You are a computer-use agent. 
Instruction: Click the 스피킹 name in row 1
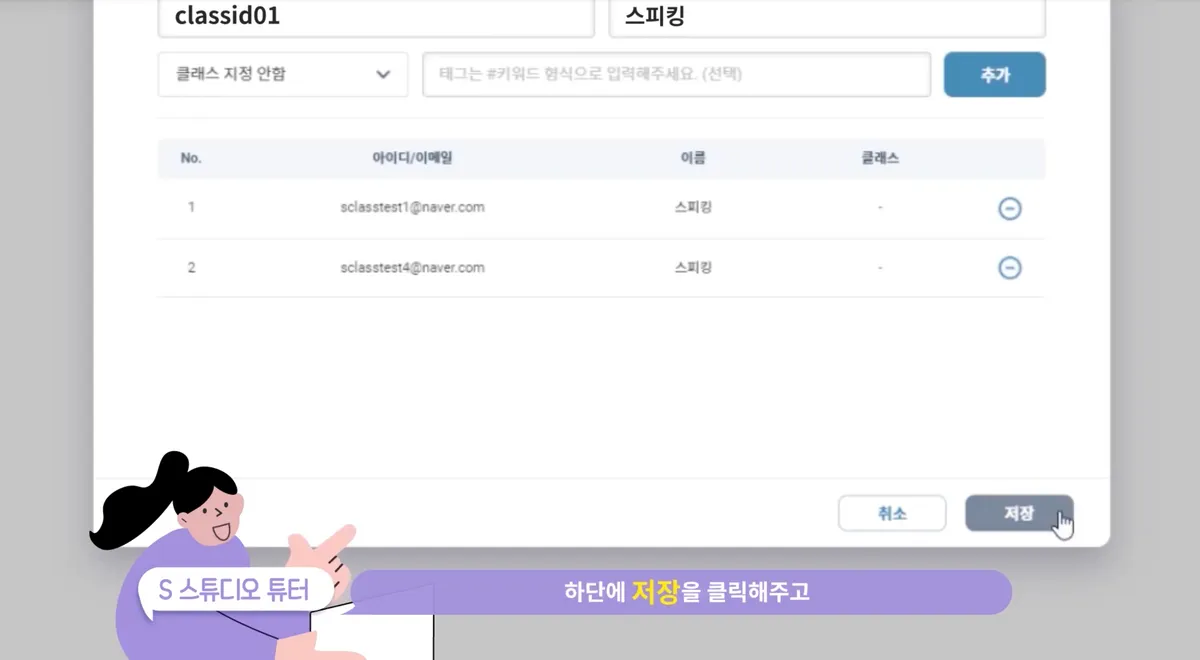pos(693,208)
